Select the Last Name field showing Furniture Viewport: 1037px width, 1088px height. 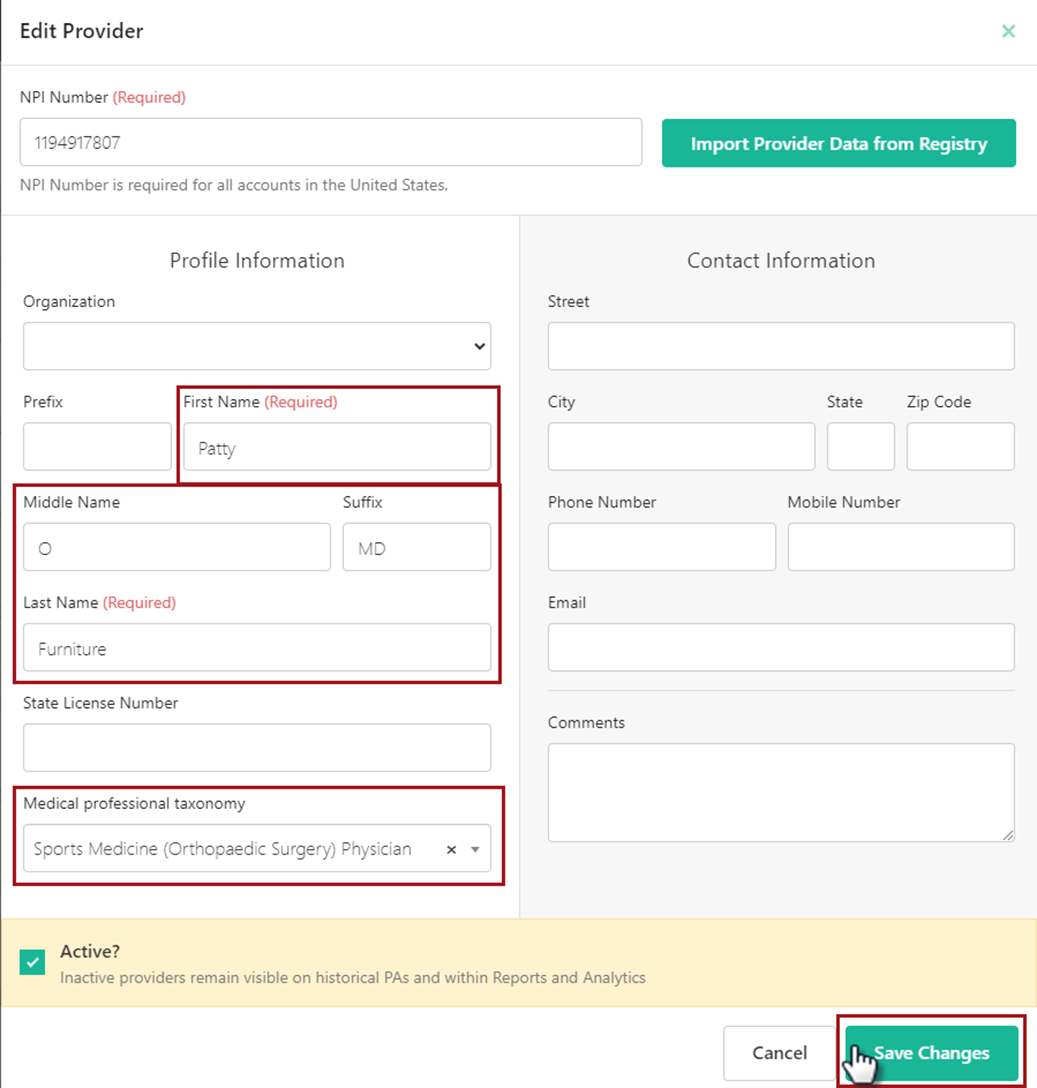[257, 648]
